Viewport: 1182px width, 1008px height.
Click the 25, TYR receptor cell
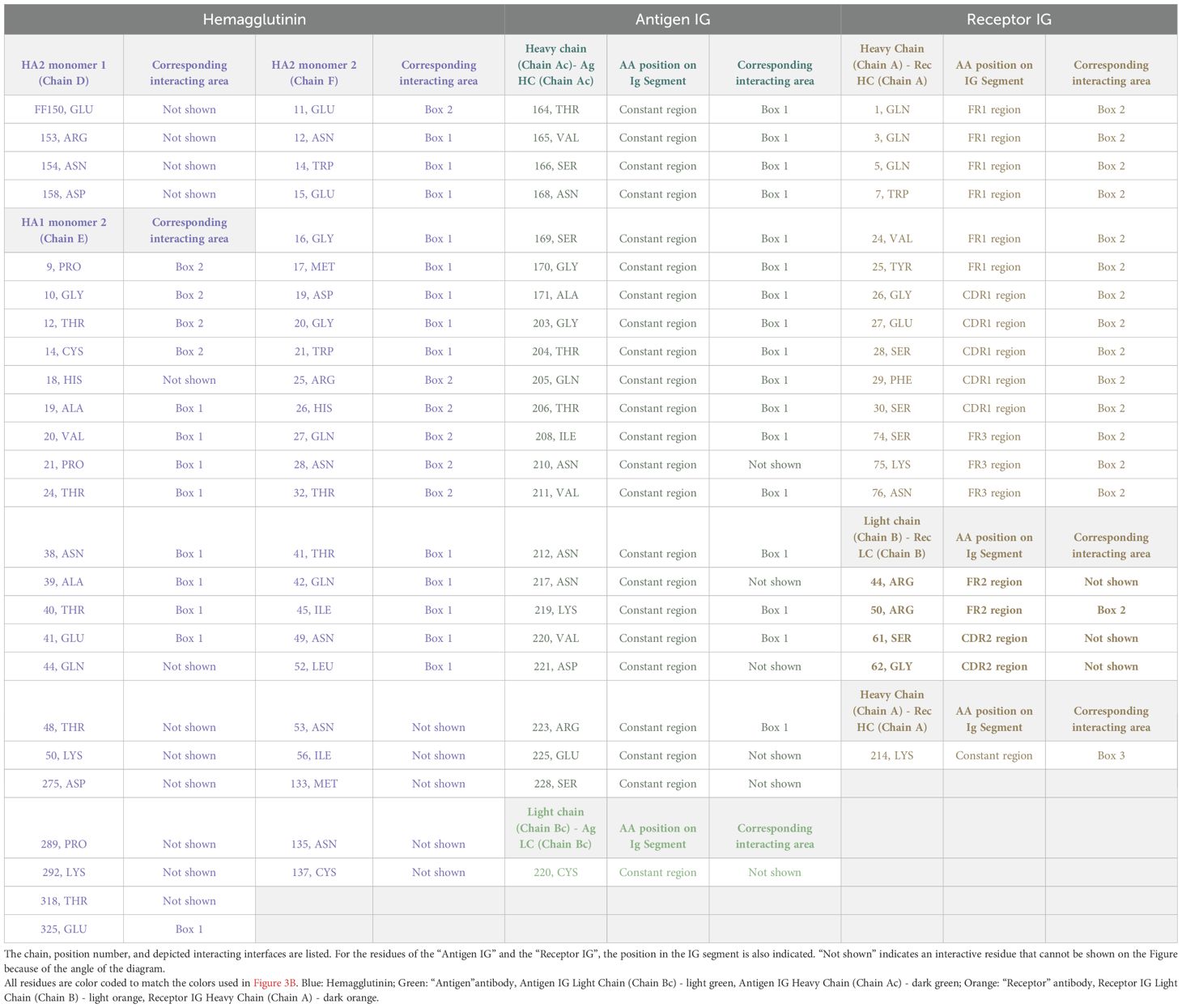pyautogui.click(x=891, y=266)
